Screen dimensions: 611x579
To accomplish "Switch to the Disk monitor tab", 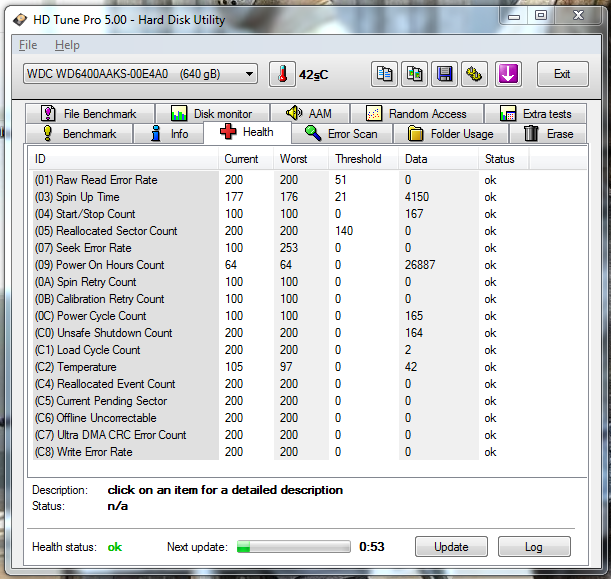I will [212, 114].
